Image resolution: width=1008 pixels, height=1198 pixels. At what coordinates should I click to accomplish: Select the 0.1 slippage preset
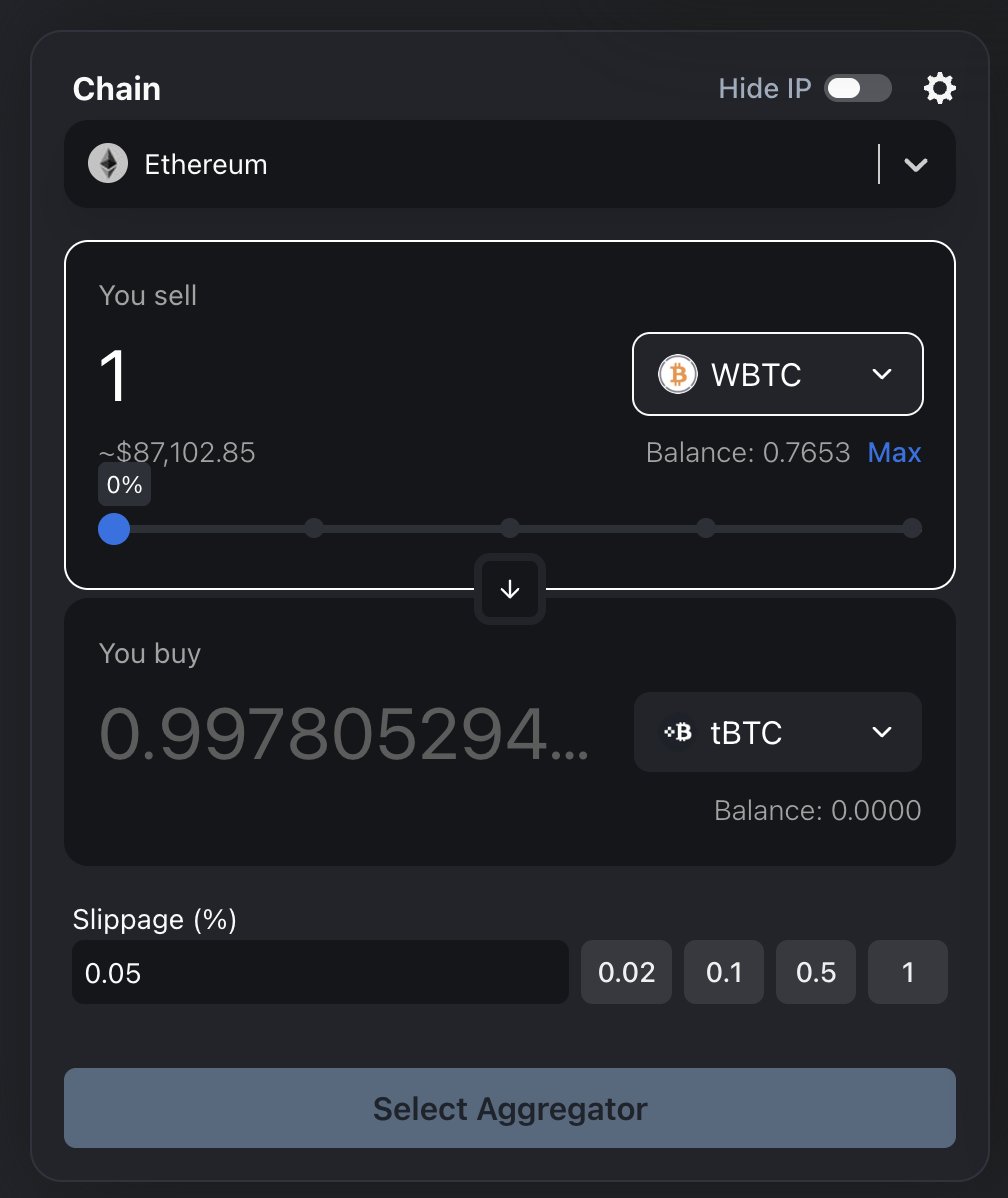724,972
